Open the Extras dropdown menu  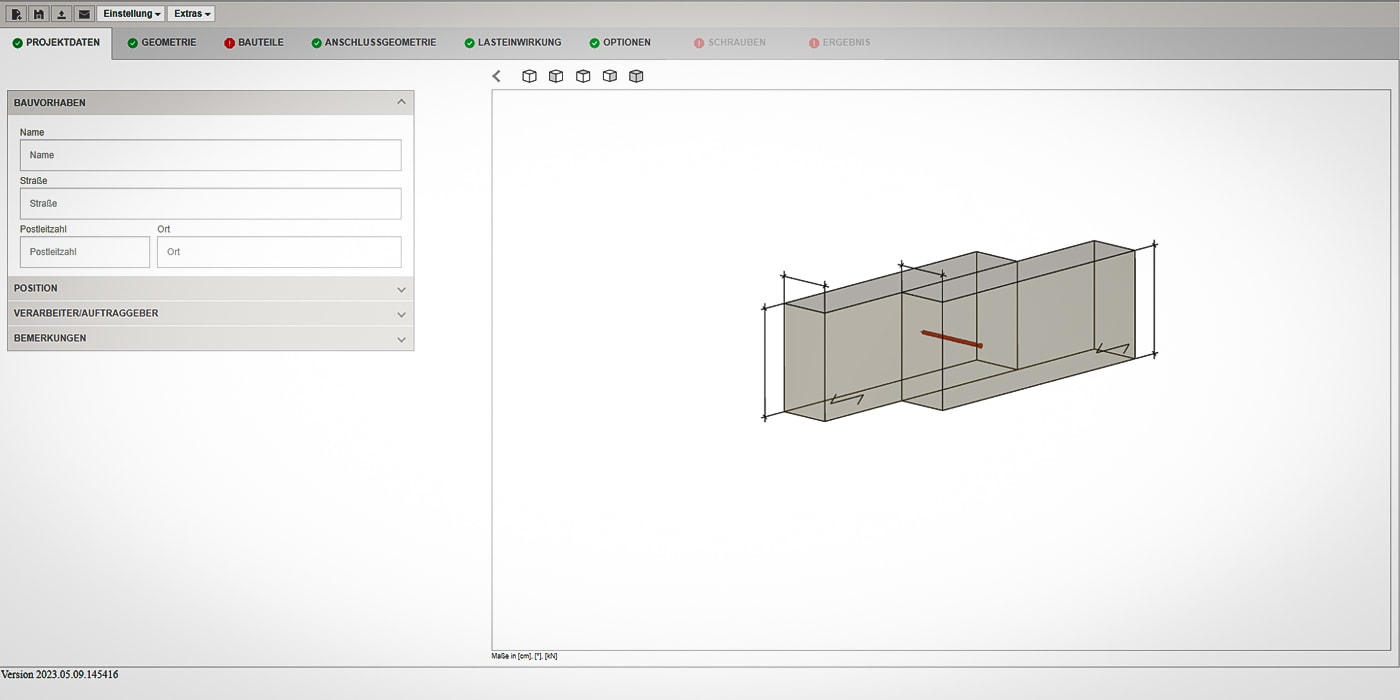(x=191, y=13)
